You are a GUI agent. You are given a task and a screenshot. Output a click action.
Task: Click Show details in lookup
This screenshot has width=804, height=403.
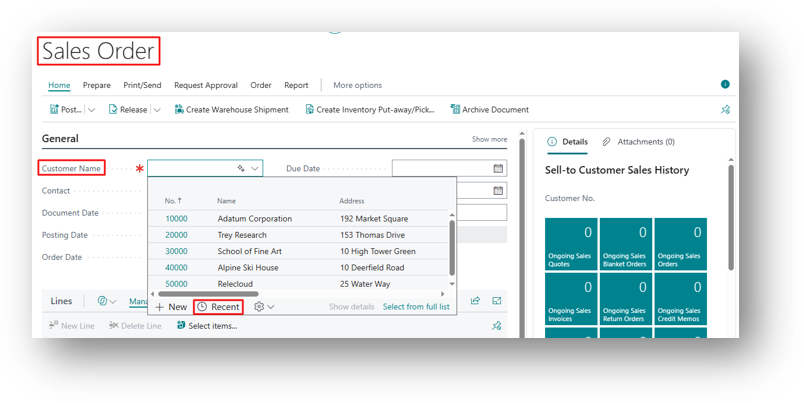351,307
